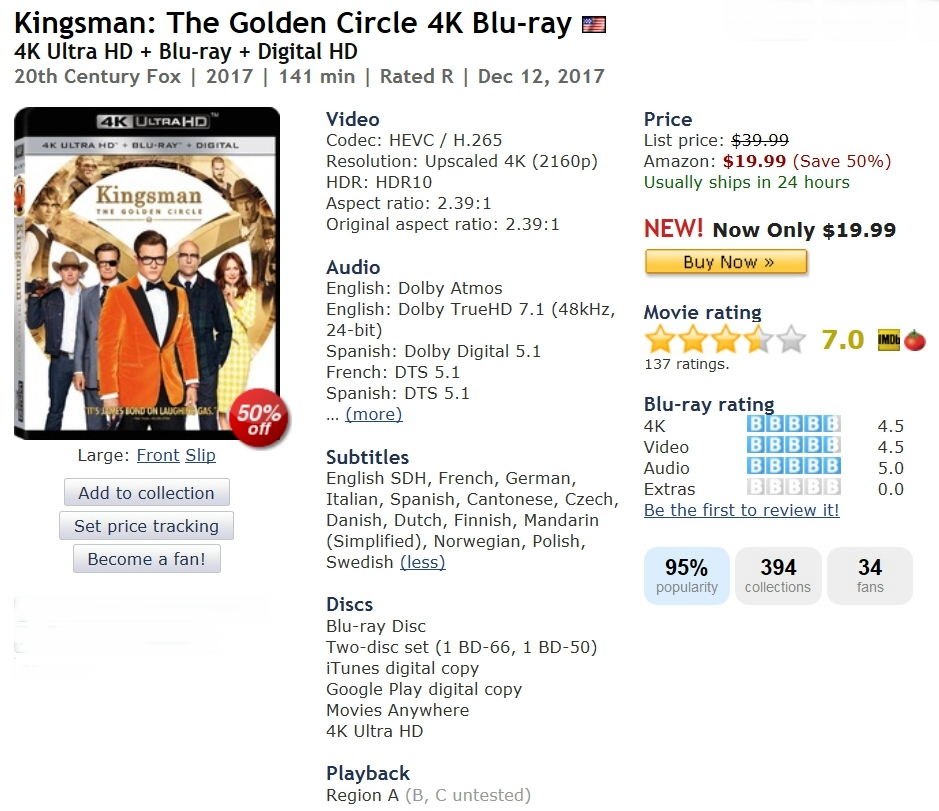The width and height of the screenshot is (939, 811).
Task: Open the large Slip cover link
Action: tap(200, 455)
